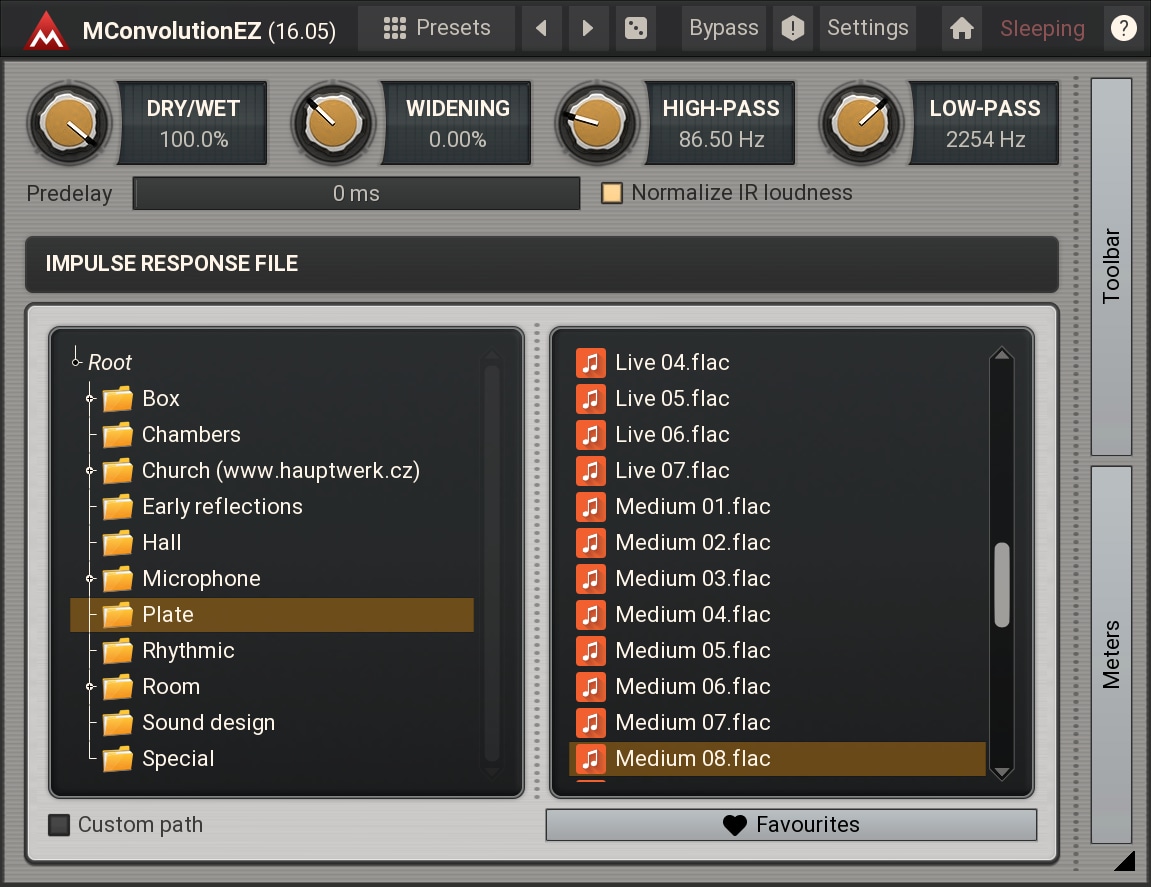The image size is (1151, 887).
Task: Click the file list scrollbar thumb
Action: coord(1002,585)
